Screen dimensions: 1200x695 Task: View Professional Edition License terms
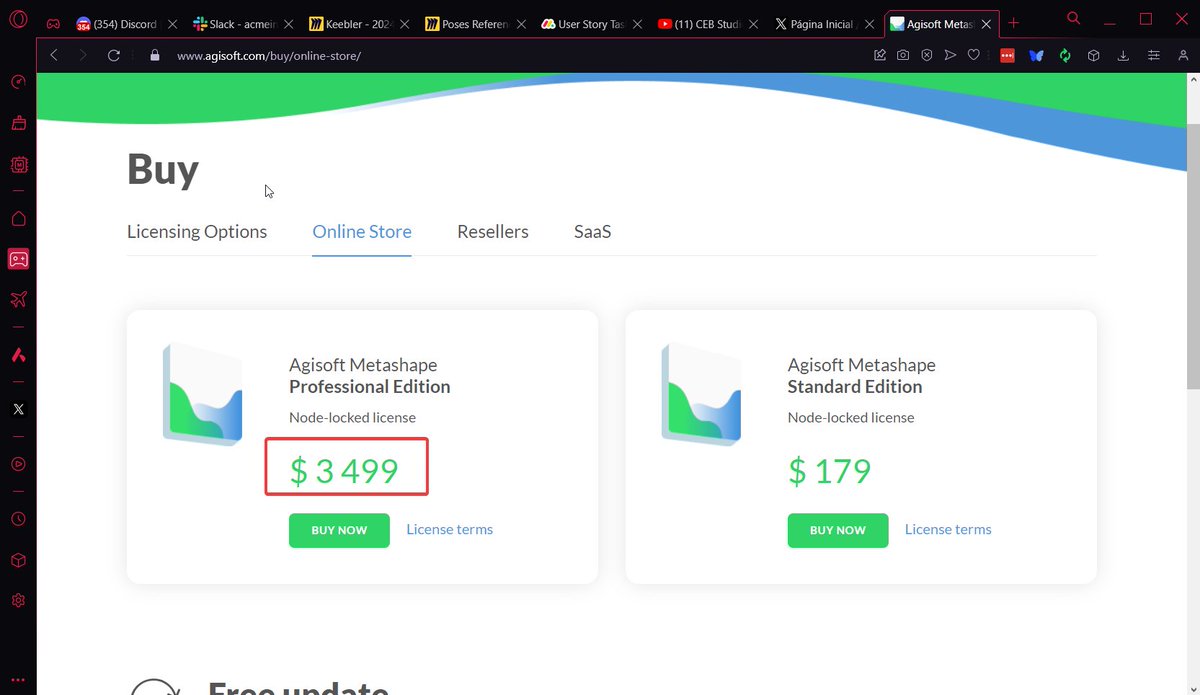coord(449,530)
